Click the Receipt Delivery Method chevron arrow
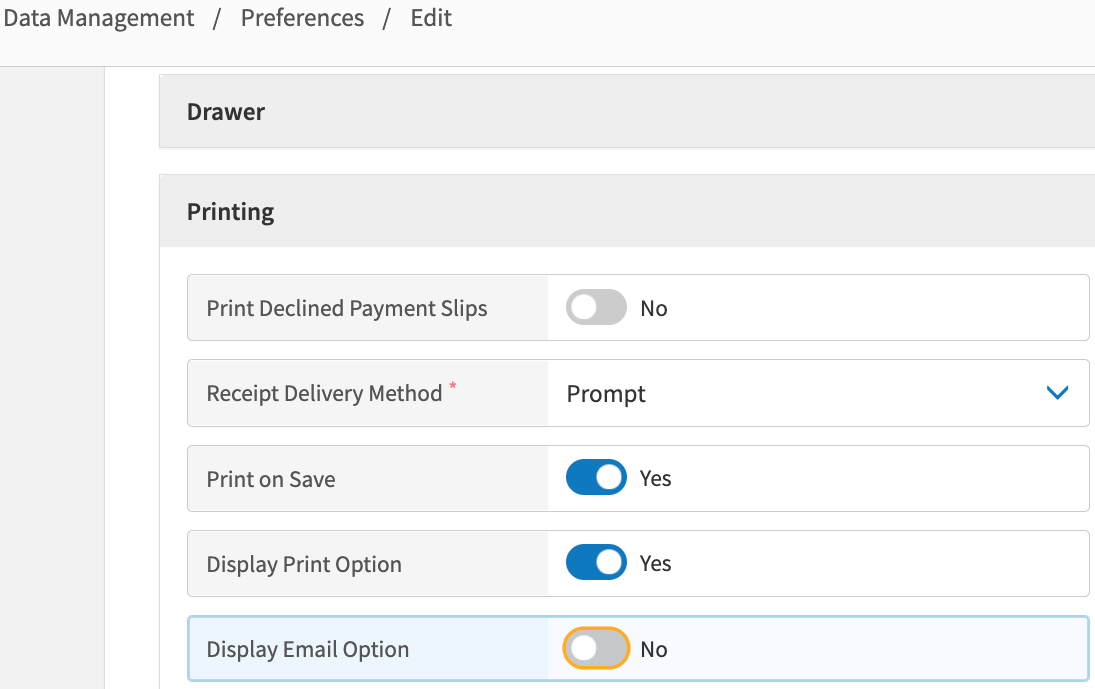1095x689 pixels. tap(1057, 393)
